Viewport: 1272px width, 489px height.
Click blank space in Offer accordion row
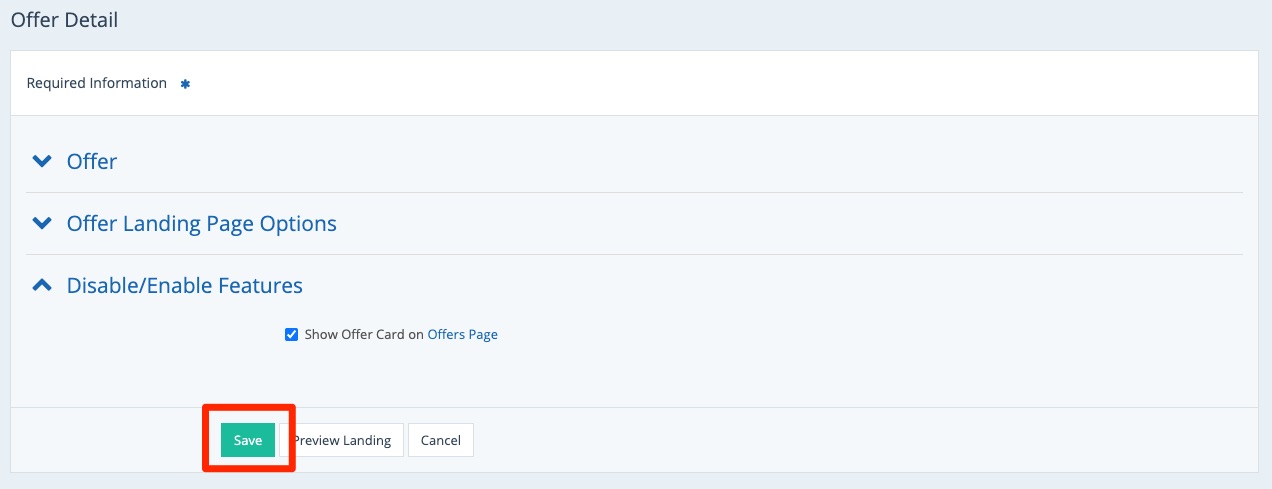[x=700, y=161]
